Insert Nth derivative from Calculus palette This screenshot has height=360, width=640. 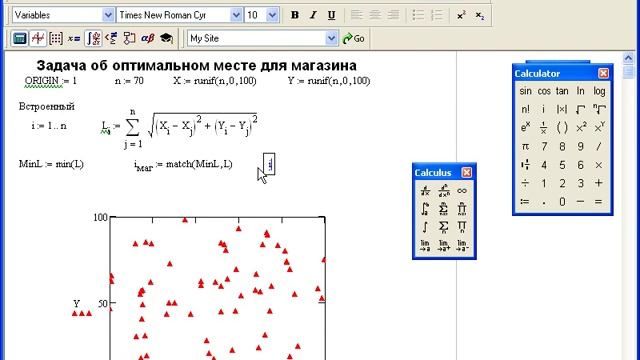(x=444, y=191)
